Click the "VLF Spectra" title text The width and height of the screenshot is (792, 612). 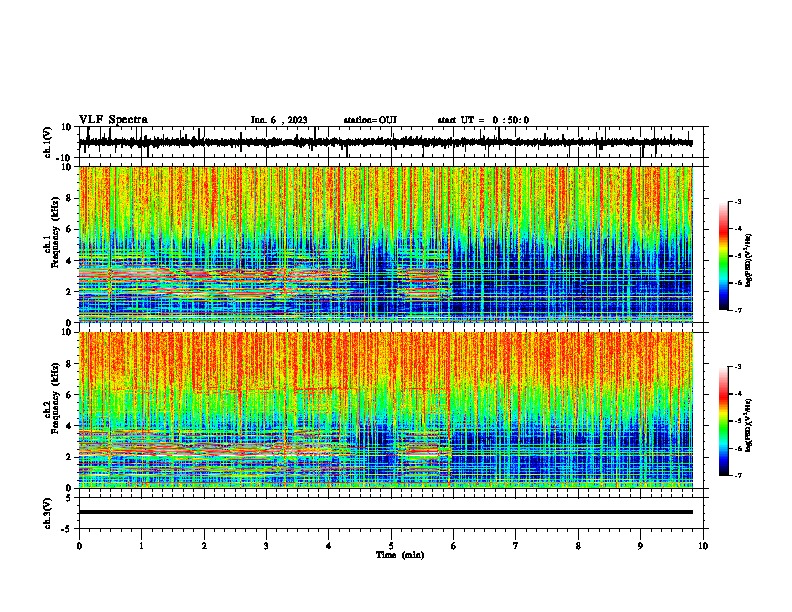pyautogui.click(x=113, y=120)
